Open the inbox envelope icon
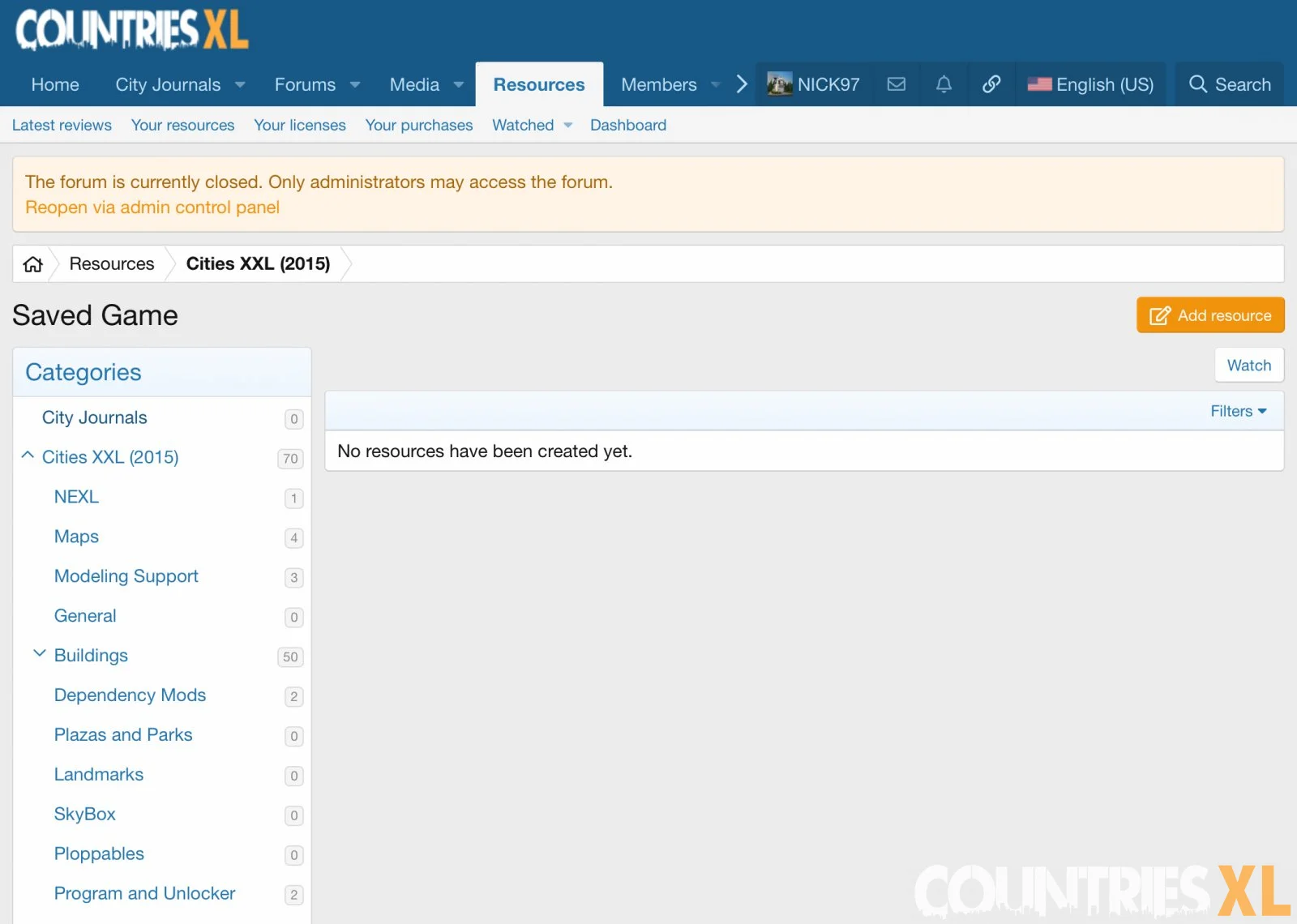 coord(896,84)
